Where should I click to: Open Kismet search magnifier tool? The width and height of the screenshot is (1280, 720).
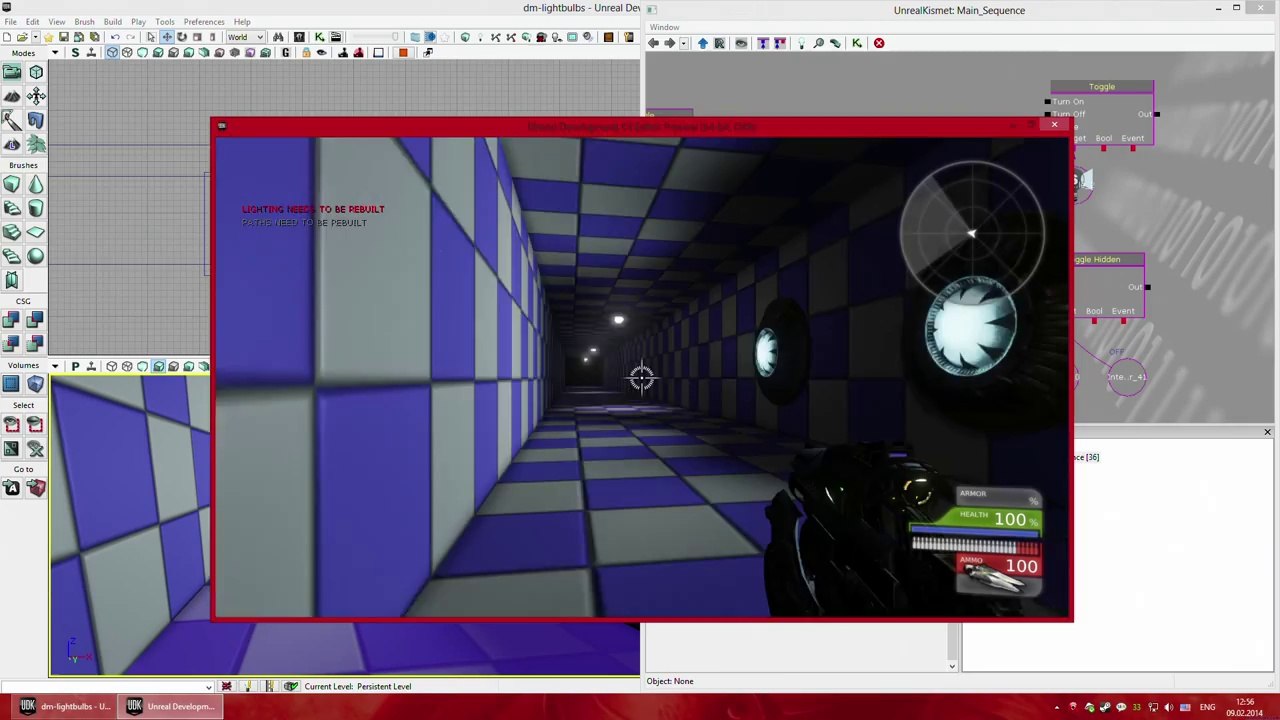[818, 43]
